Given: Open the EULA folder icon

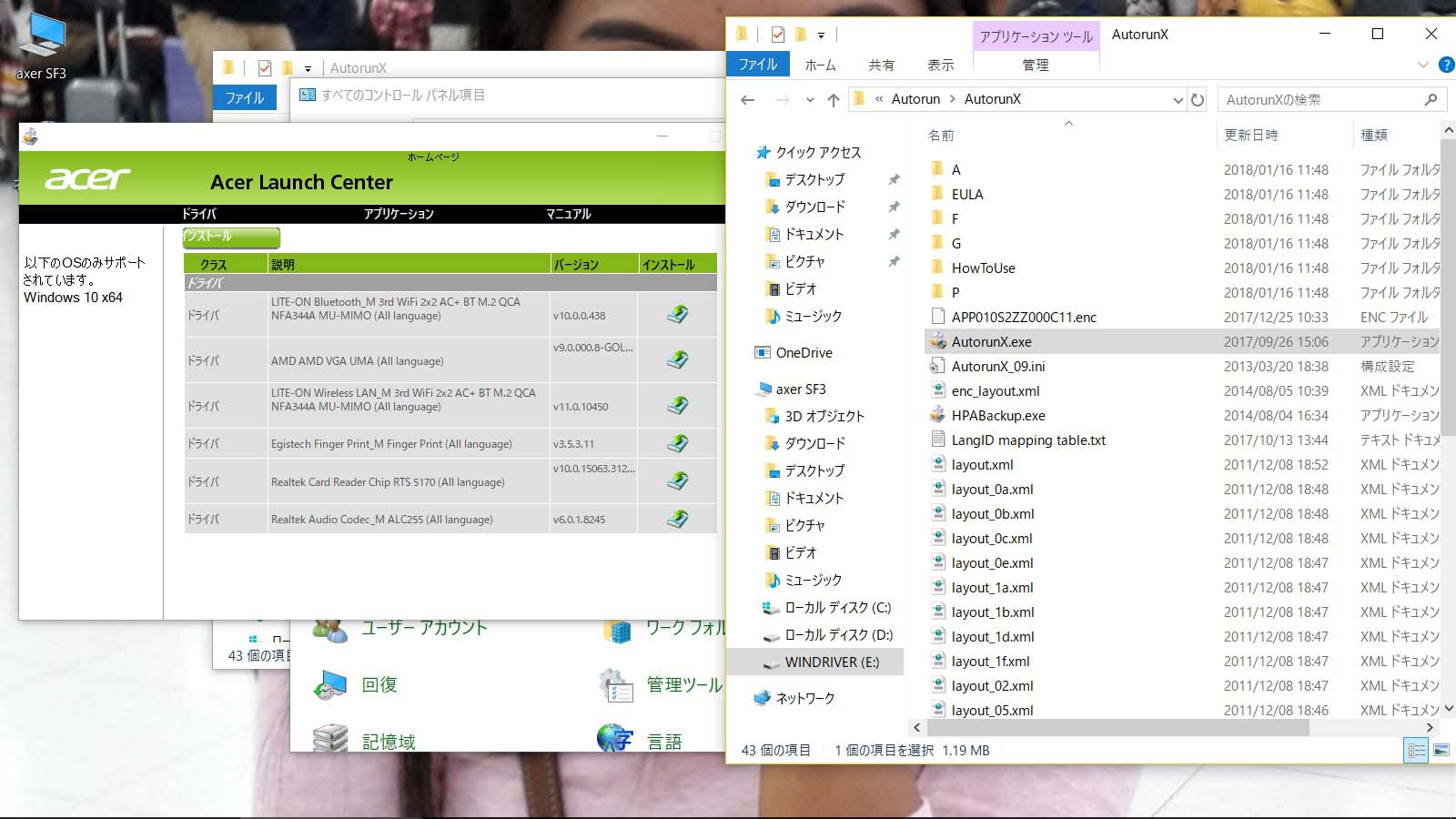Looking at the screenshot, I should click(937, 194).
